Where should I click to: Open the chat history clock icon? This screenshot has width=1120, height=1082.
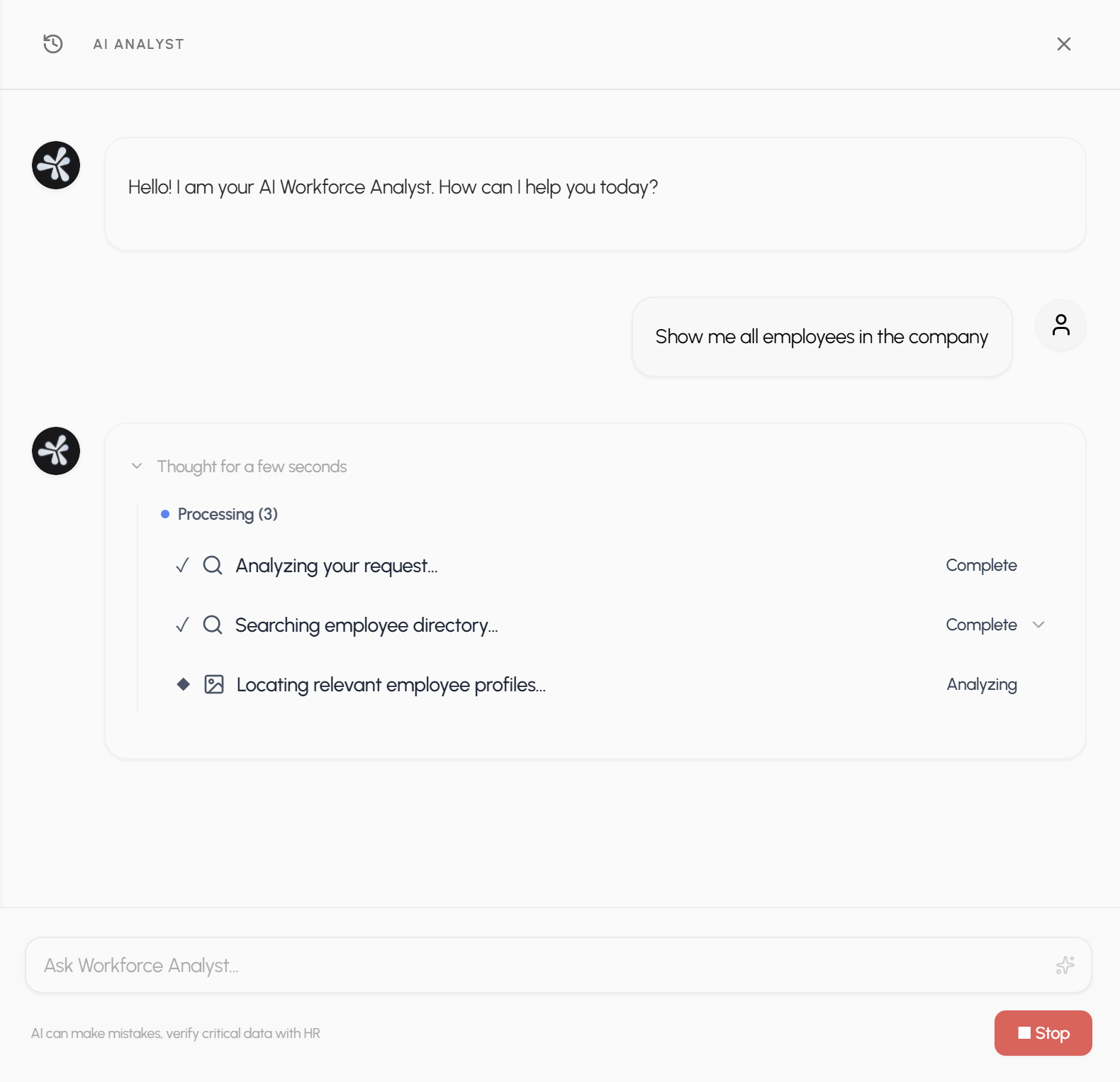53,44
